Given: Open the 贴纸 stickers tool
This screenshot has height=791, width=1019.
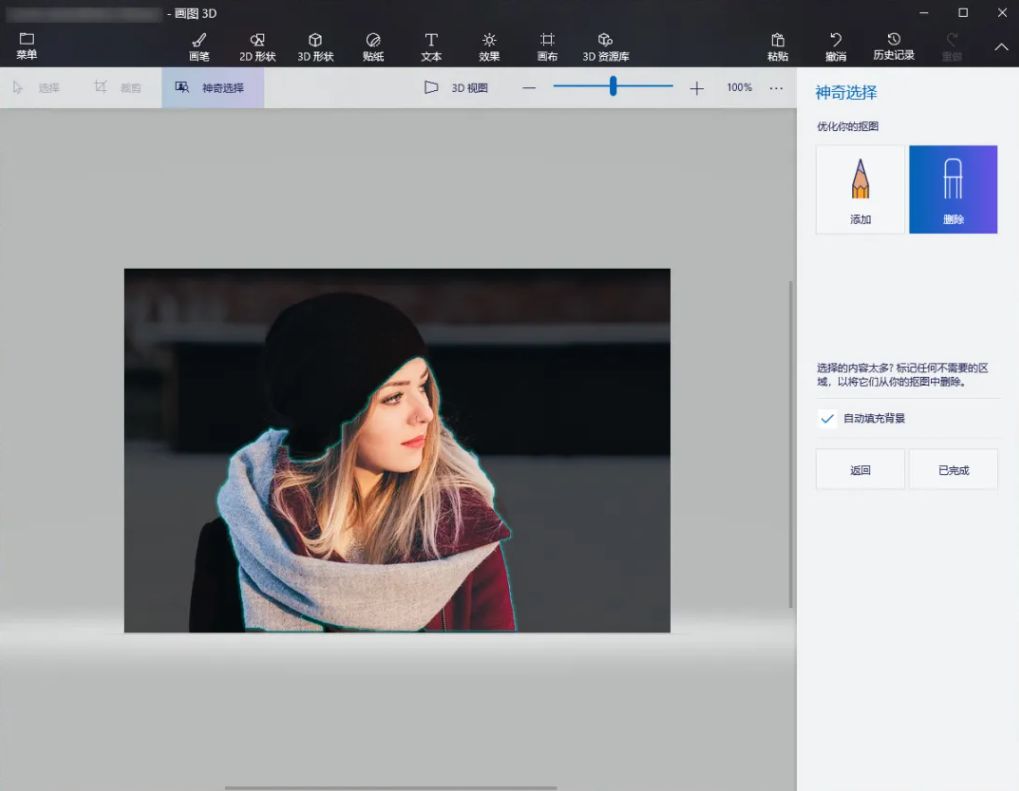Looking at the screenshot, I should coord(373,47).
